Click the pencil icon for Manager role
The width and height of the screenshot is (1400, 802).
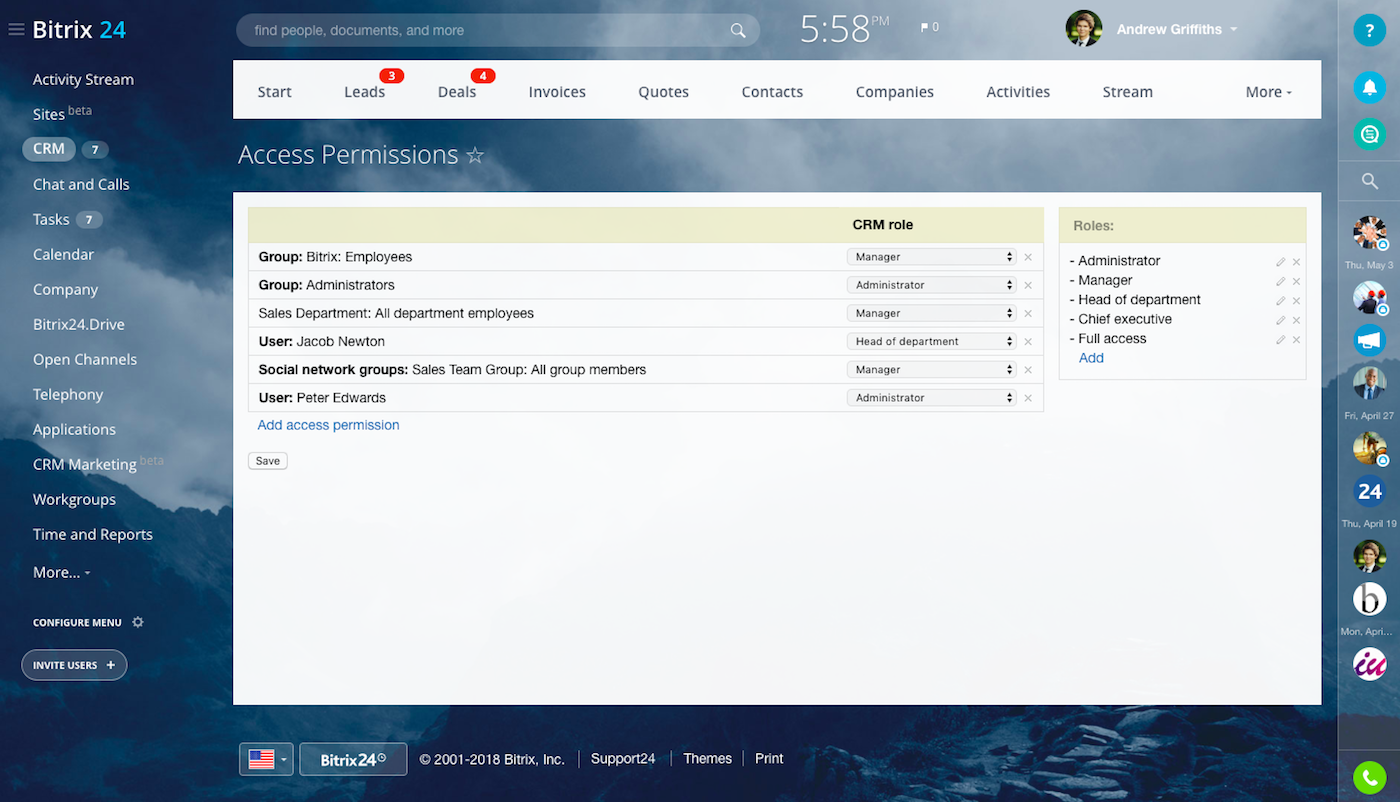tap(1280, 281)
